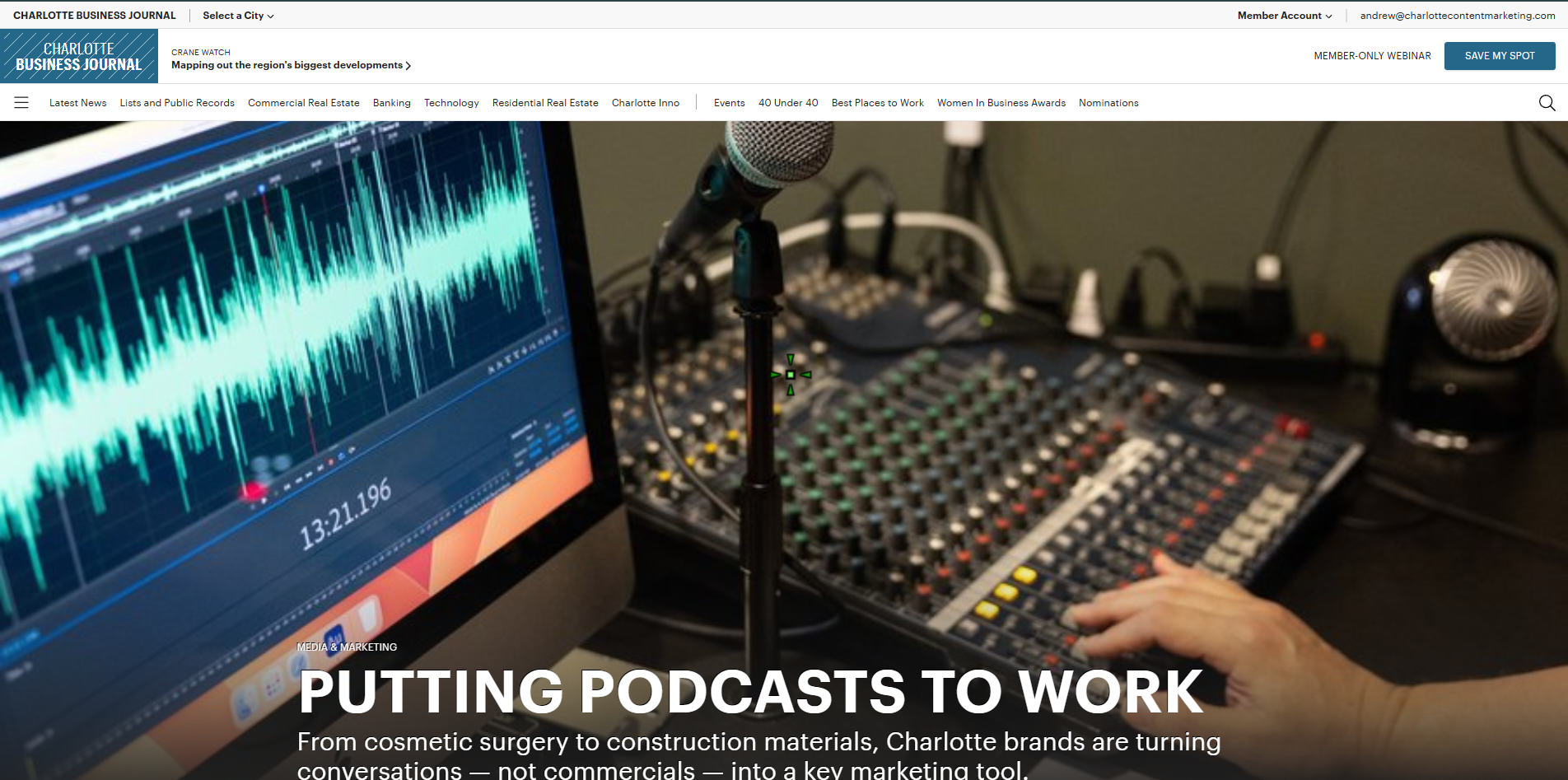Open article PUTTING PODCASTS TO WORK
Viewport: 1568px width, 780px height.
(x=750, y=692)
